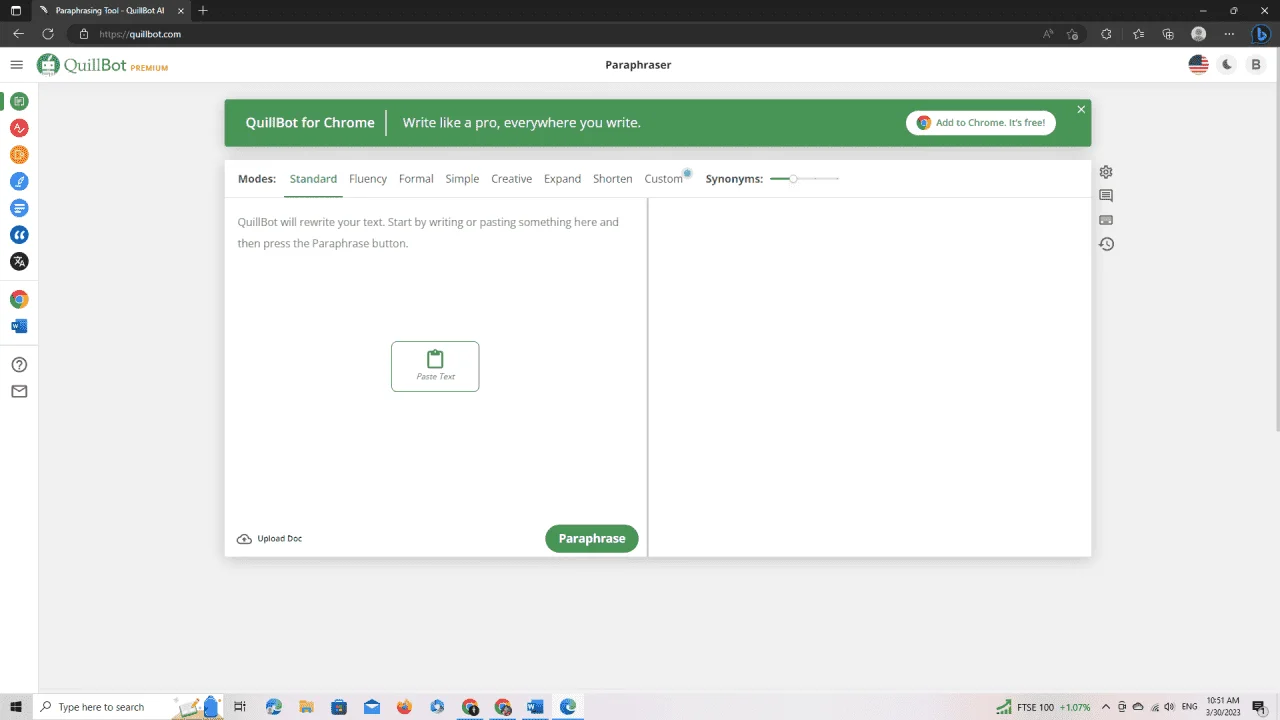
Task: Close the QuillBot for Chrome banner
Action: point(1081,109)
